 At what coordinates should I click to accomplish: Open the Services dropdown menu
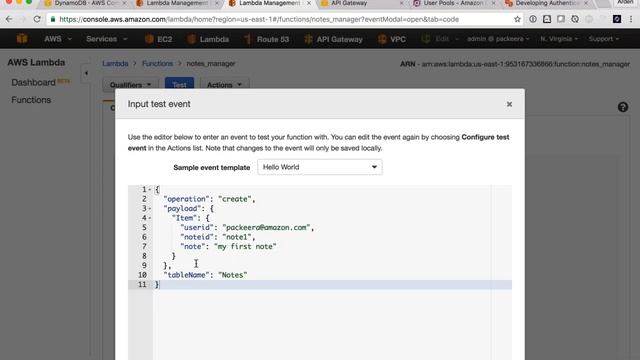(x=107, y=39)
